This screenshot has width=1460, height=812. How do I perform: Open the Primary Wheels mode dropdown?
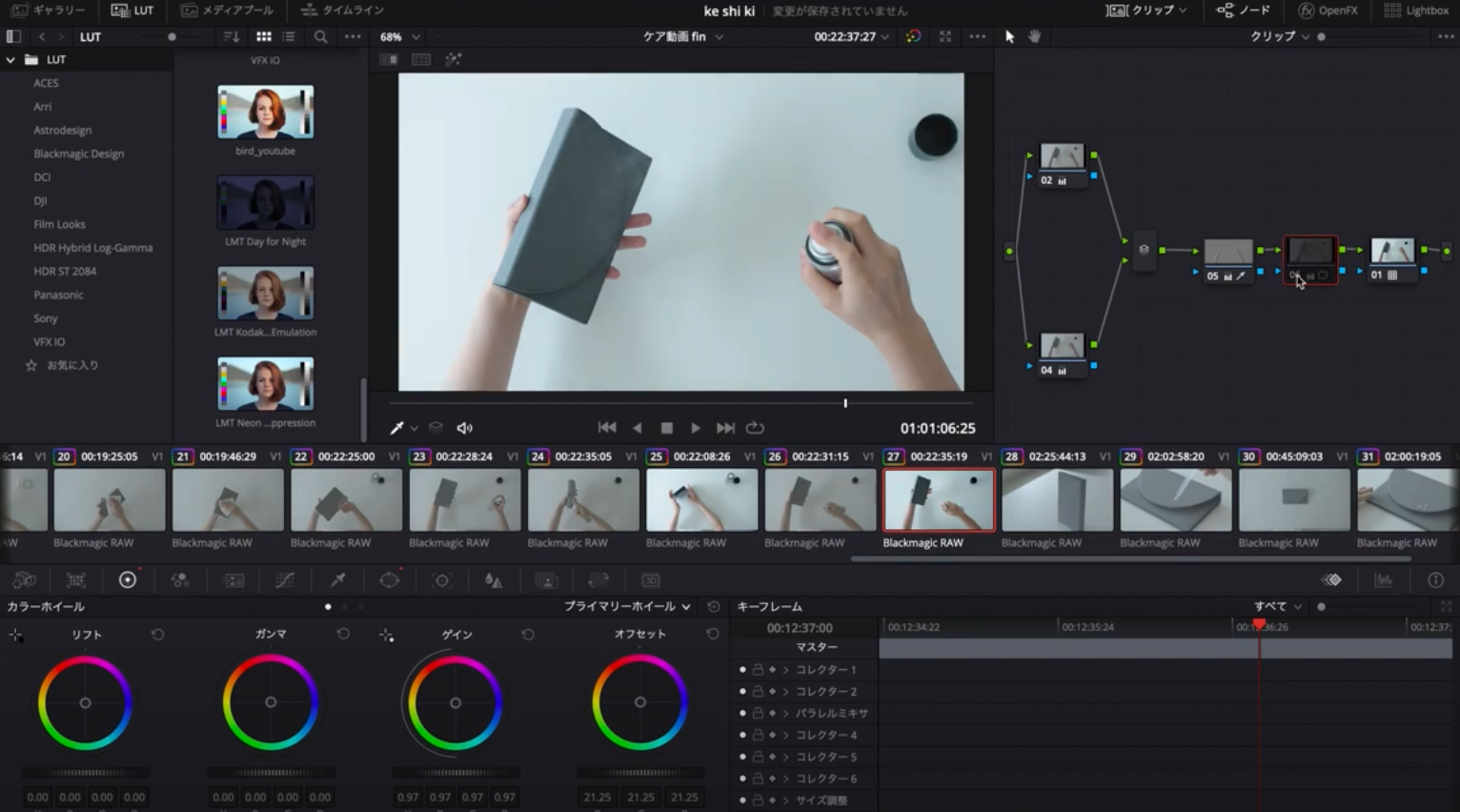pyautogui.click(x=627, y=606)
